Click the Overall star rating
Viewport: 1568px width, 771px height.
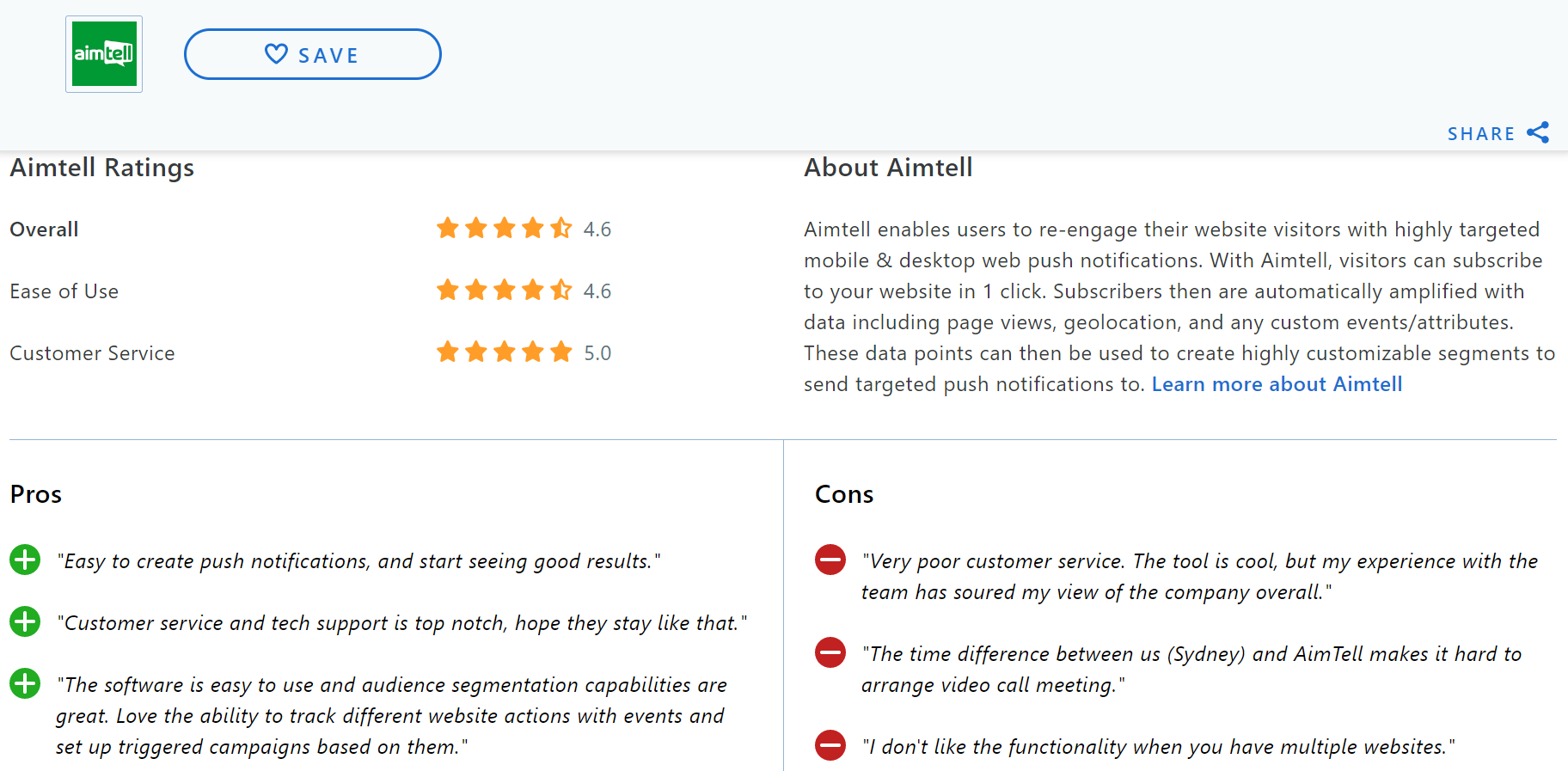pos(504,228)
